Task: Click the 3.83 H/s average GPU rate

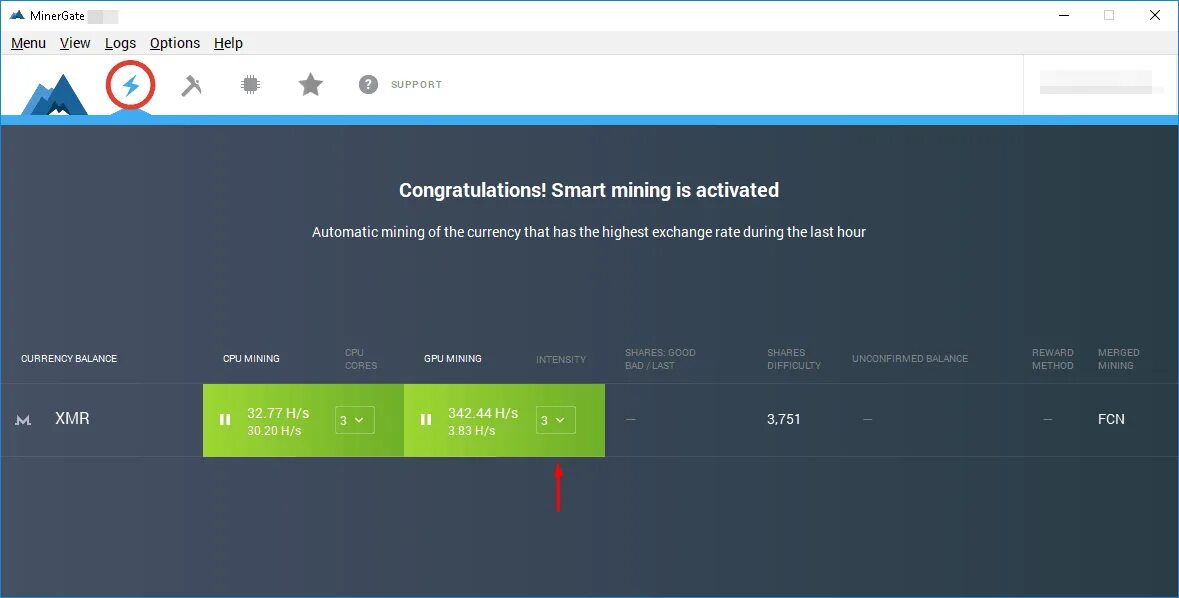Action: [x=471, y=430]
